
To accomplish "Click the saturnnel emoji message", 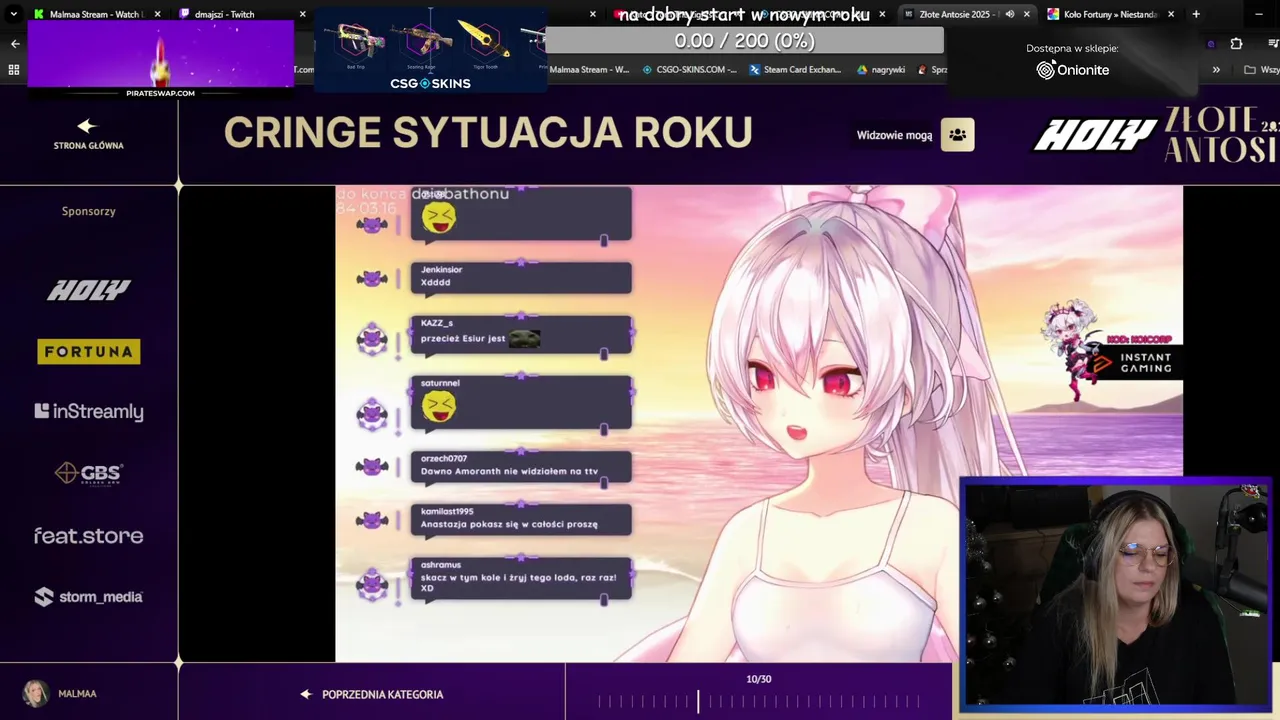I will 521,401.
